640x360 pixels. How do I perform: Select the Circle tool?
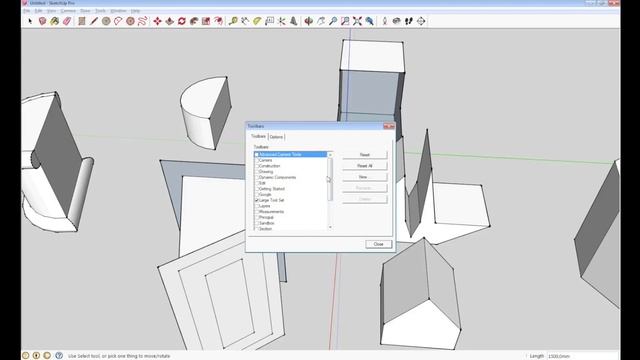click(106, 21)
